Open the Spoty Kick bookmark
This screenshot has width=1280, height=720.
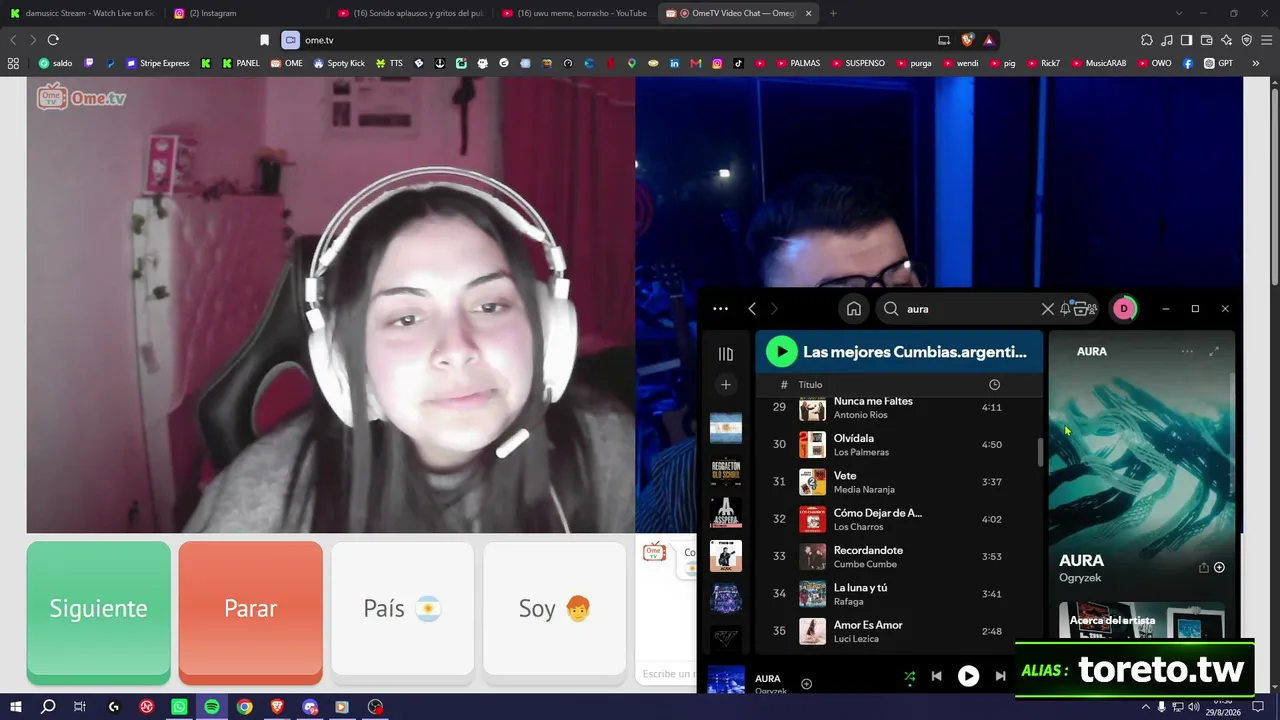[339, 63]
